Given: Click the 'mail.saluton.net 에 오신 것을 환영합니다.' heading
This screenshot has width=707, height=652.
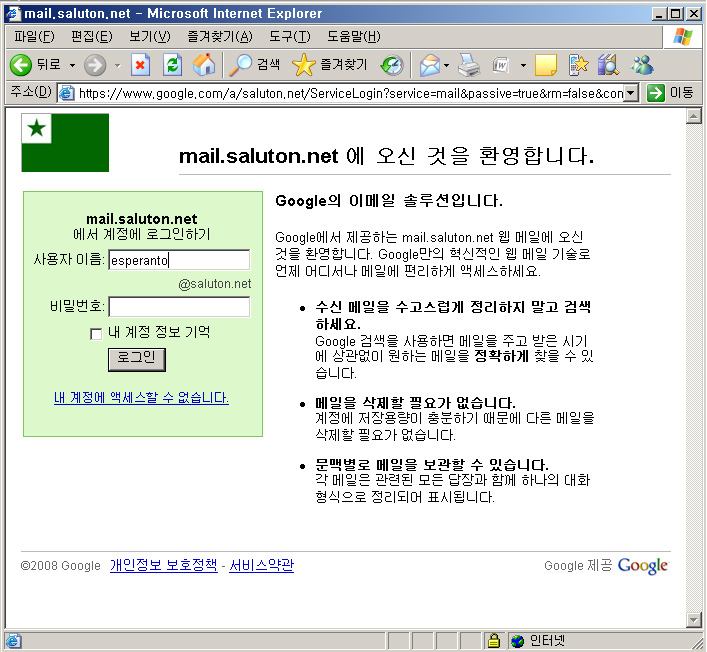Looking at the screenshot, I should pyautogui.click(x=387, y=156).
